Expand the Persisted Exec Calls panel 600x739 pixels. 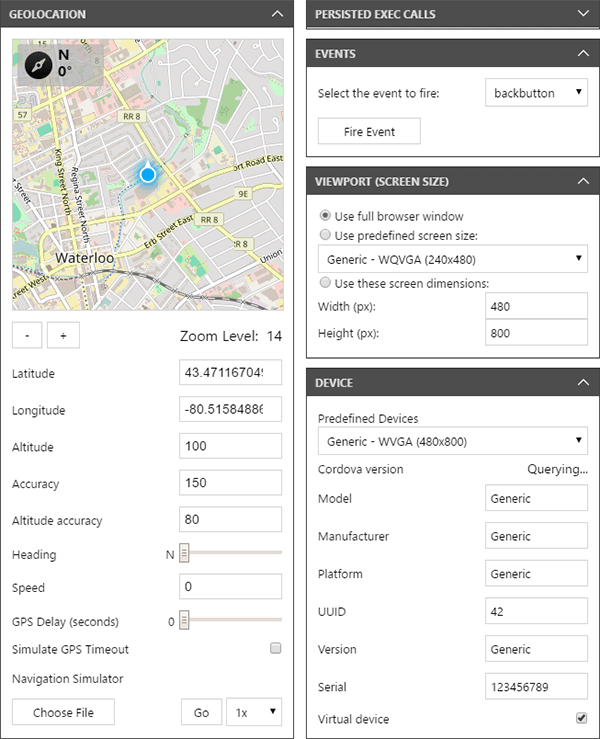point(583,15)
